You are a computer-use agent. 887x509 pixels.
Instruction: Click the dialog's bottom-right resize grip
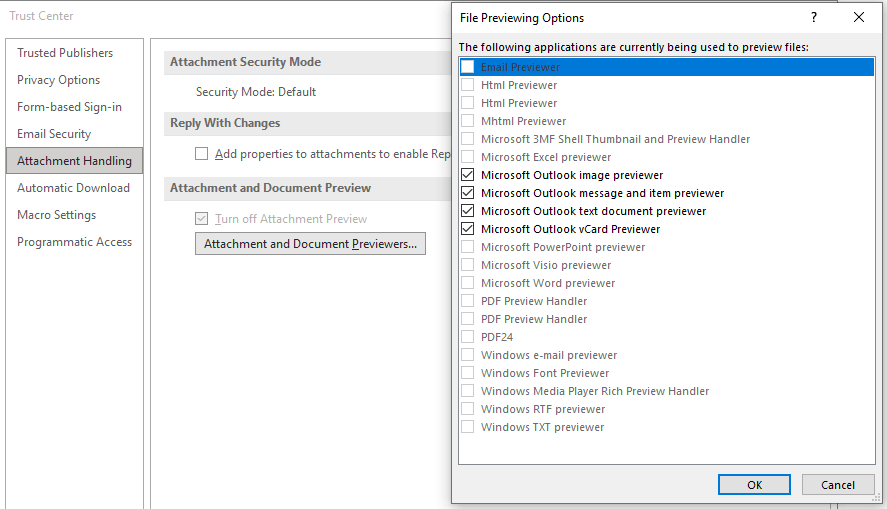876,498
